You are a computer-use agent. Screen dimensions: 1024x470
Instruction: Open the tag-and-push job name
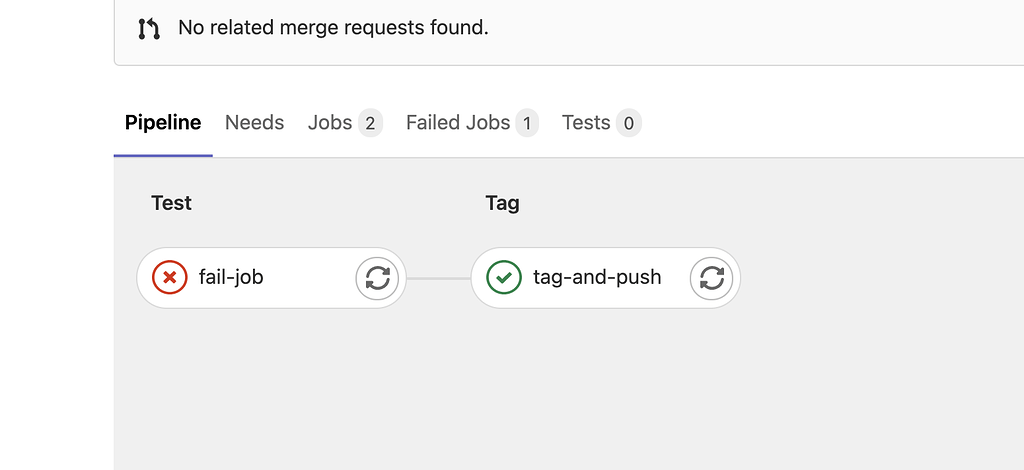pyautogui.click(x=597, y=277)
